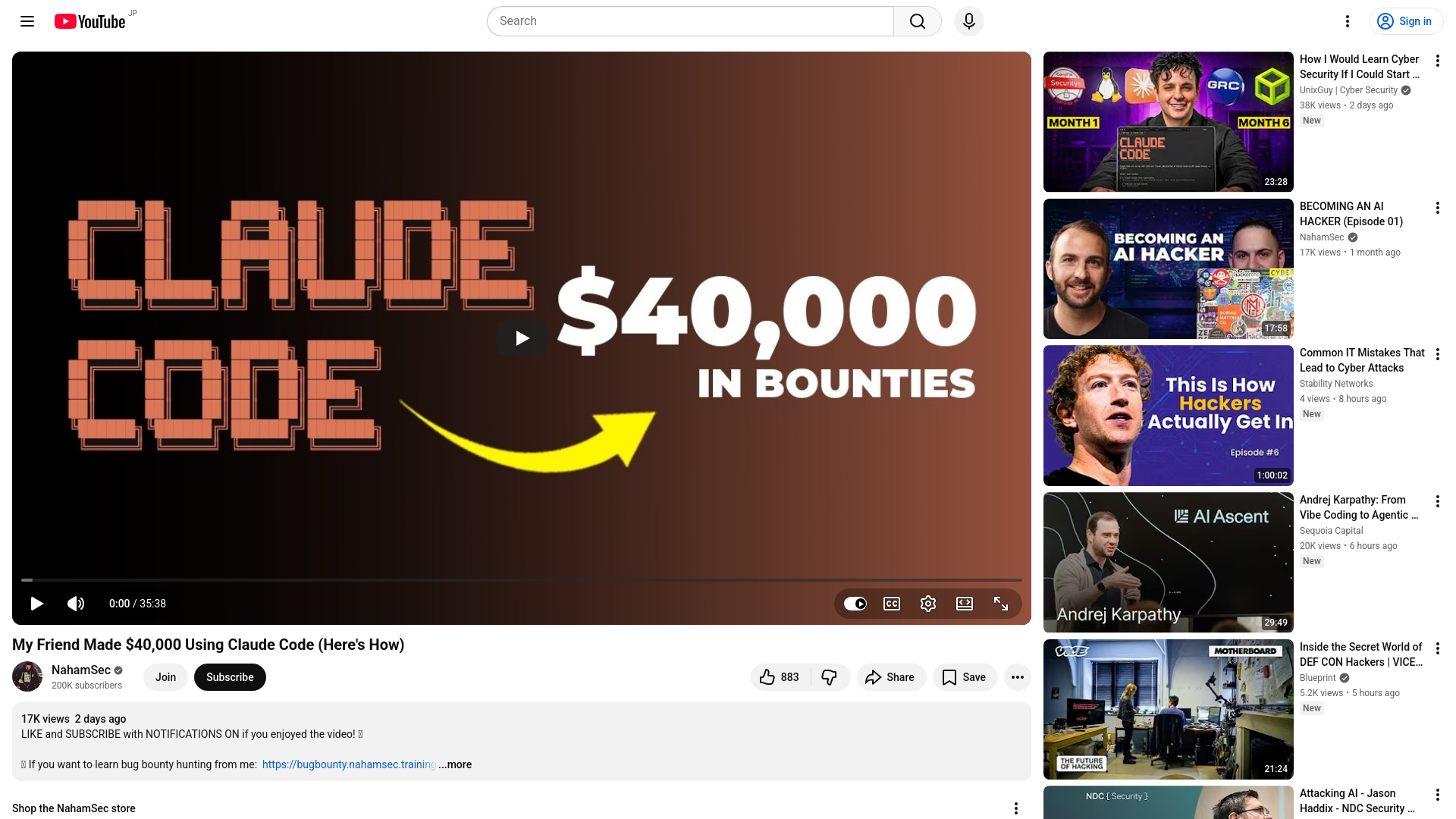The height and width of the screenshot is (819, 1456).
Task: Click 'Andrej Karpathy: From Vibe Coding' title
Action: (x=1359, y=507)
